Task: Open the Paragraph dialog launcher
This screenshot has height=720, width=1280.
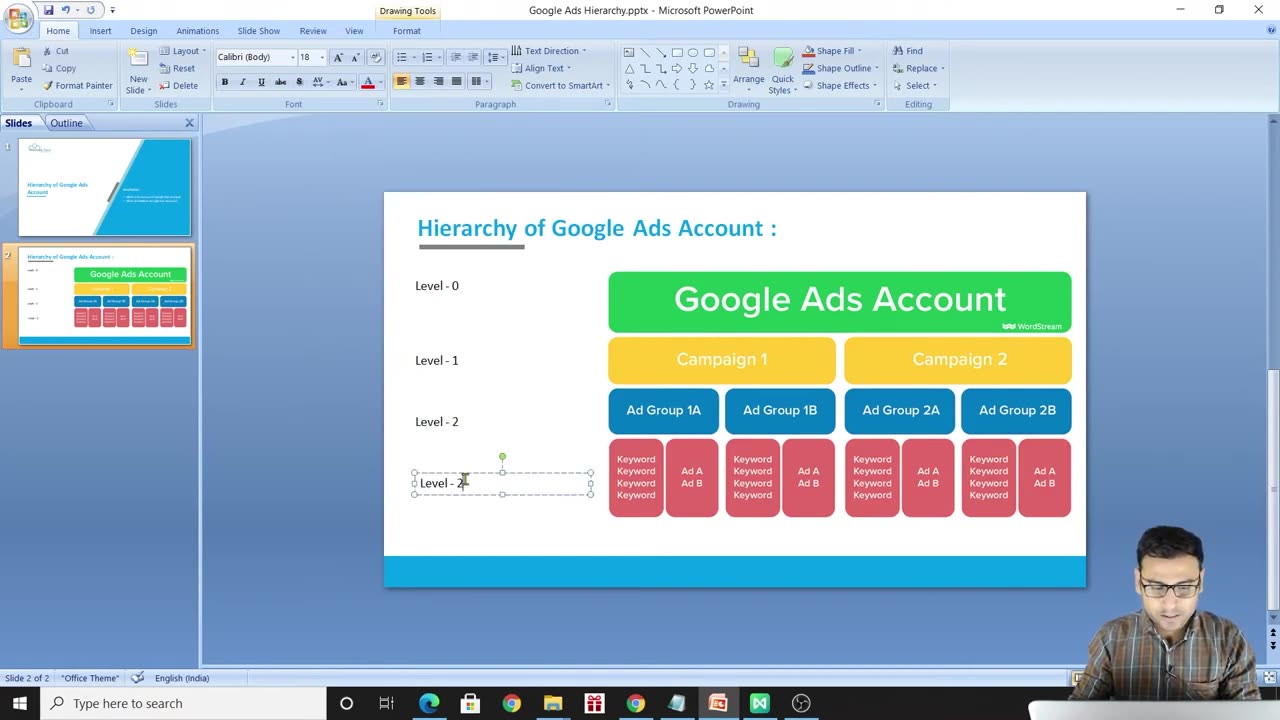Action: click(x=607, y=104)
